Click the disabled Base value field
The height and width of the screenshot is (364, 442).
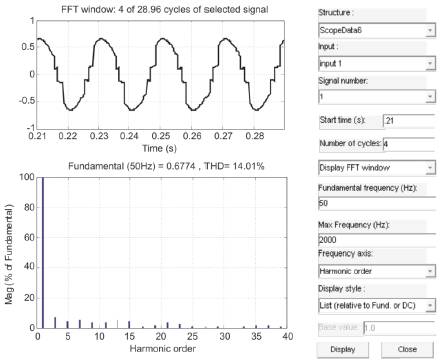399,328
